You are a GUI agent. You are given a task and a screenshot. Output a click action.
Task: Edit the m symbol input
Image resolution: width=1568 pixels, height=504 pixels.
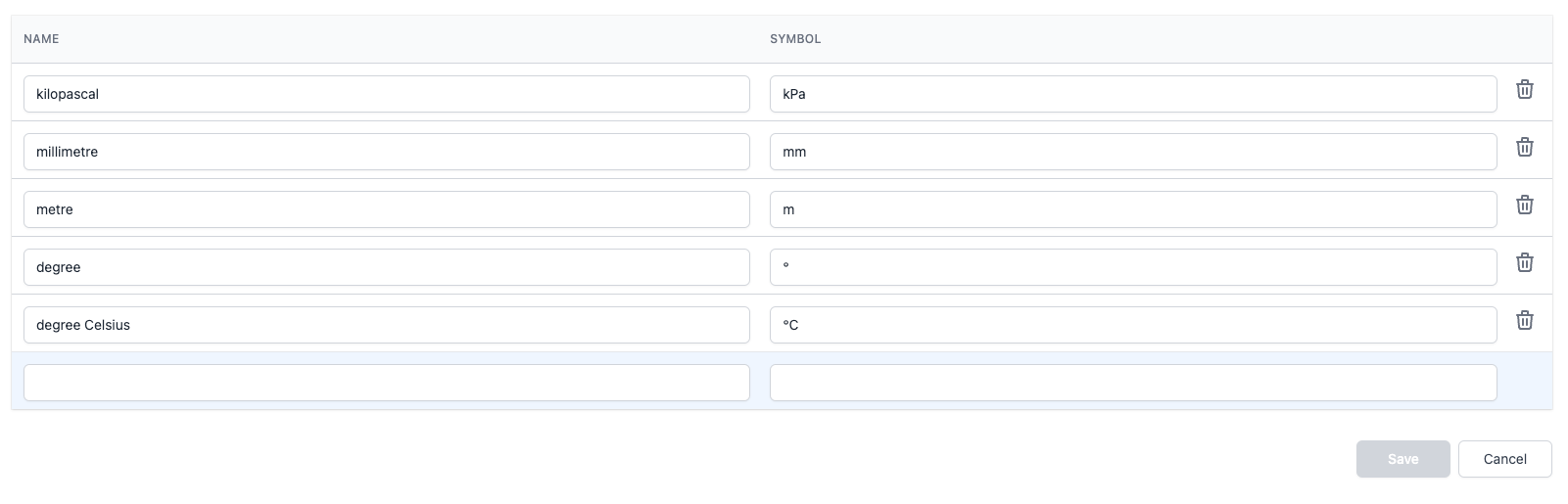click(x=1132, y=209)
